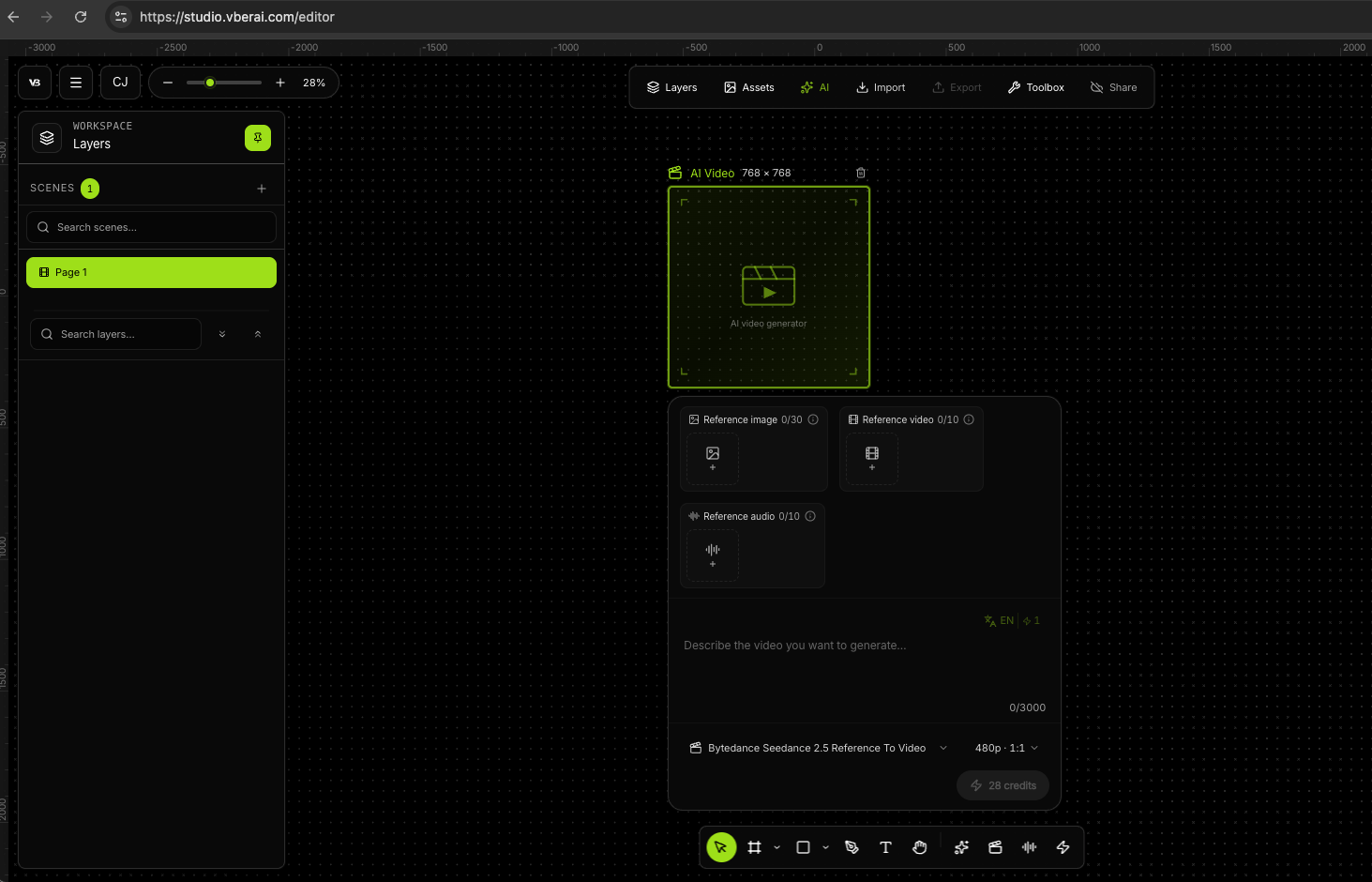Add a reference image
Viewport: 1372px width, 882px height.
tap(713, 459)
